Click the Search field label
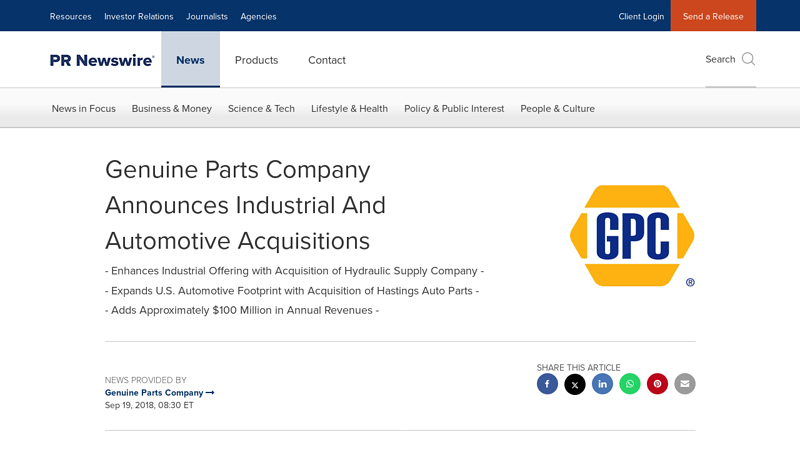This screenshot has width=800, height=450. pyautogui.click(x=720, y=59)
